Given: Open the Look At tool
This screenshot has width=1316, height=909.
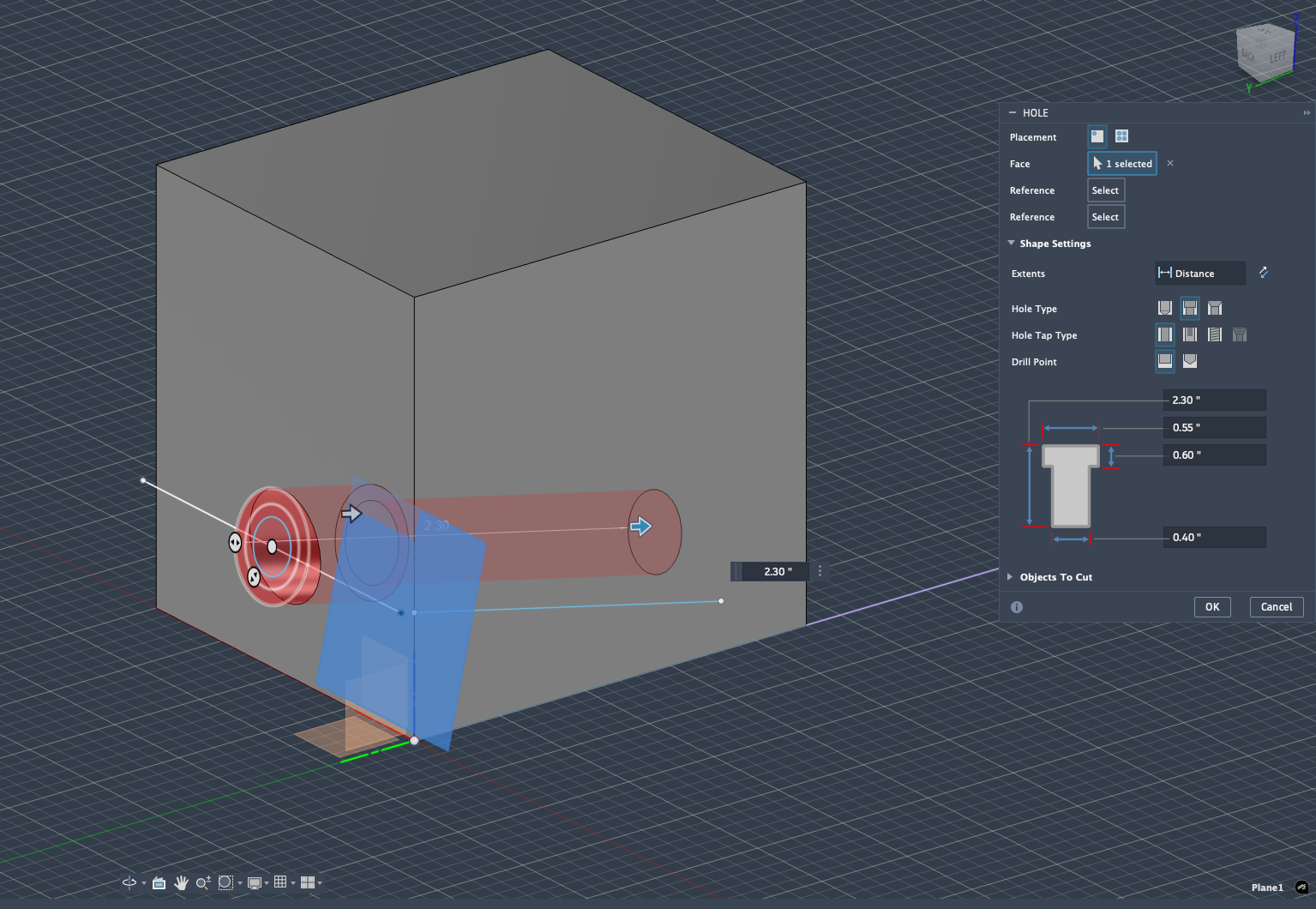Looking at the screenshot, I should pyautogui.click(x=158, y=882).
